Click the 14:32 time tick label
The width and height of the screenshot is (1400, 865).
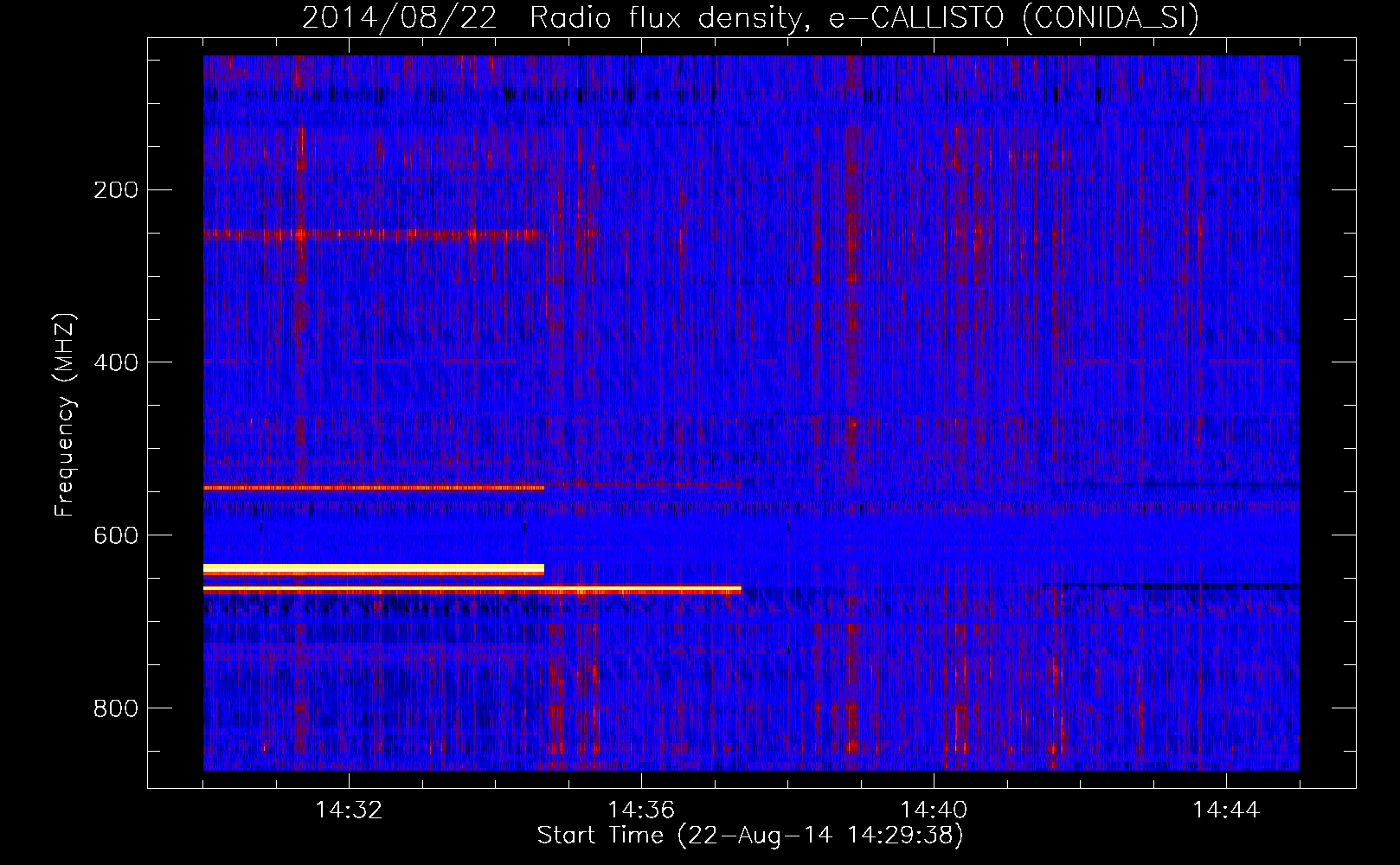(x=349, y=811)
